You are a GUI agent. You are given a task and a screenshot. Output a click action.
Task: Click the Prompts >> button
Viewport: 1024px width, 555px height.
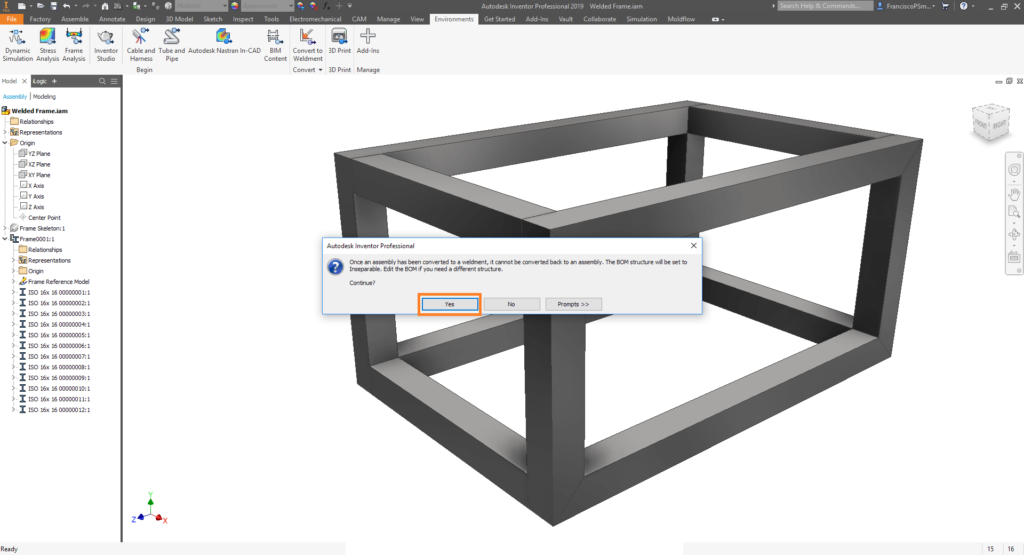click(573, 304)
